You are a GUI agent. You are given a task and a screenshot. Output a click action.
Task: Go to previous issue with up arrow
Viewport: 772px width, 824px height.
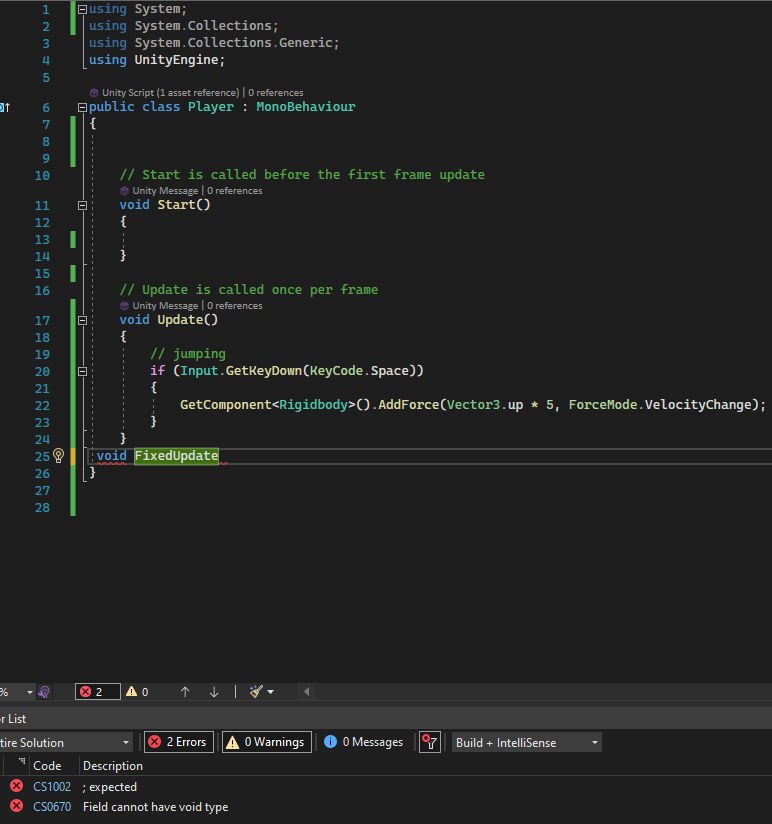(x=185, y=691)
